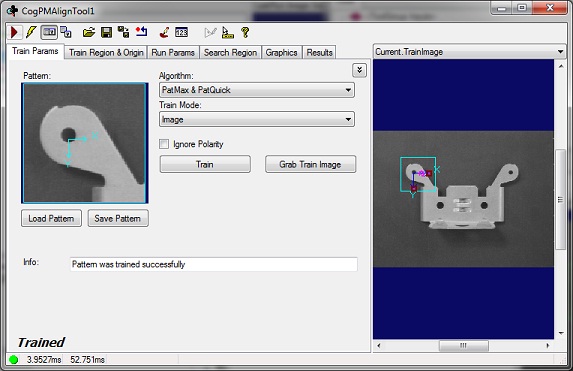Open the Run Params tab
This screenshot has height=371, width=573.
click(x=173, y=53)
